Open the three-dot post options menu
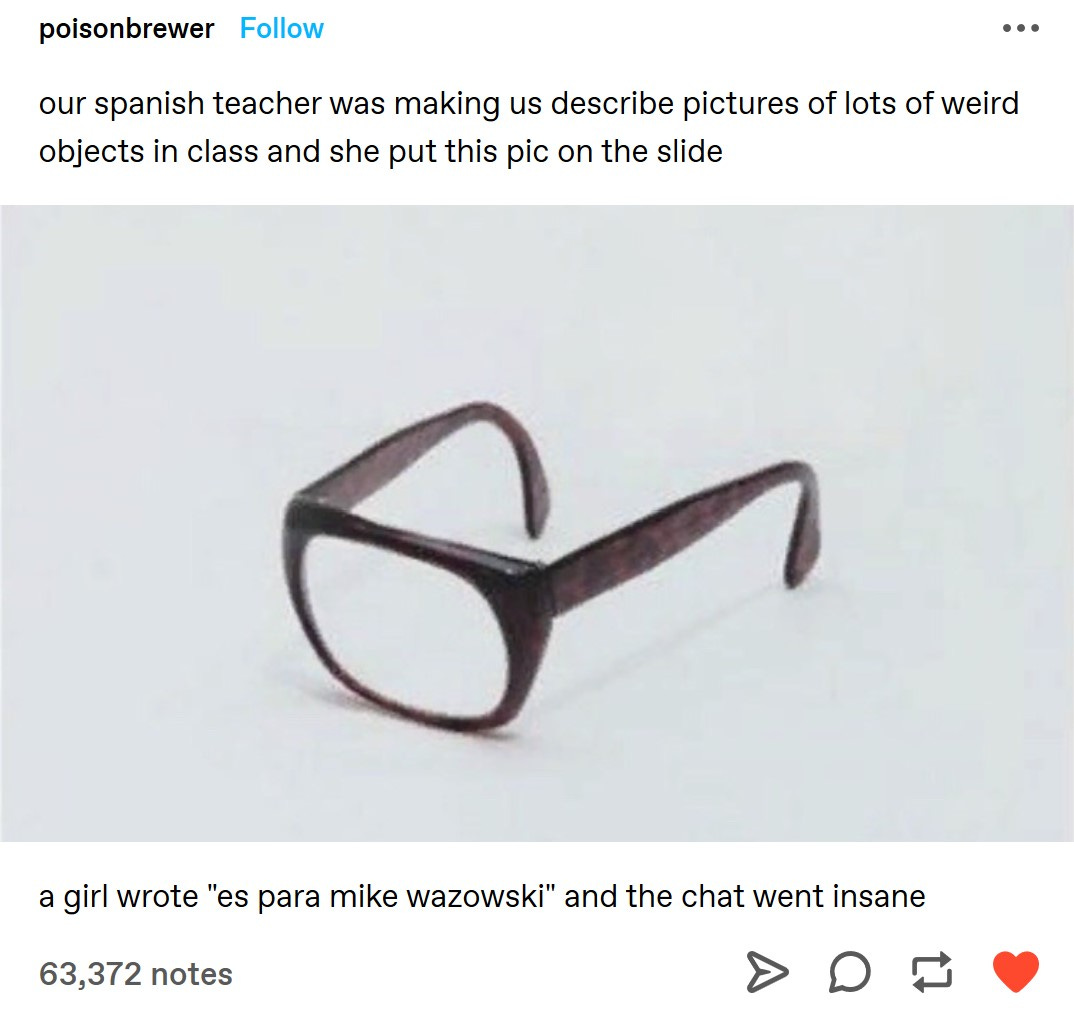 click(x=1021, y=29)
